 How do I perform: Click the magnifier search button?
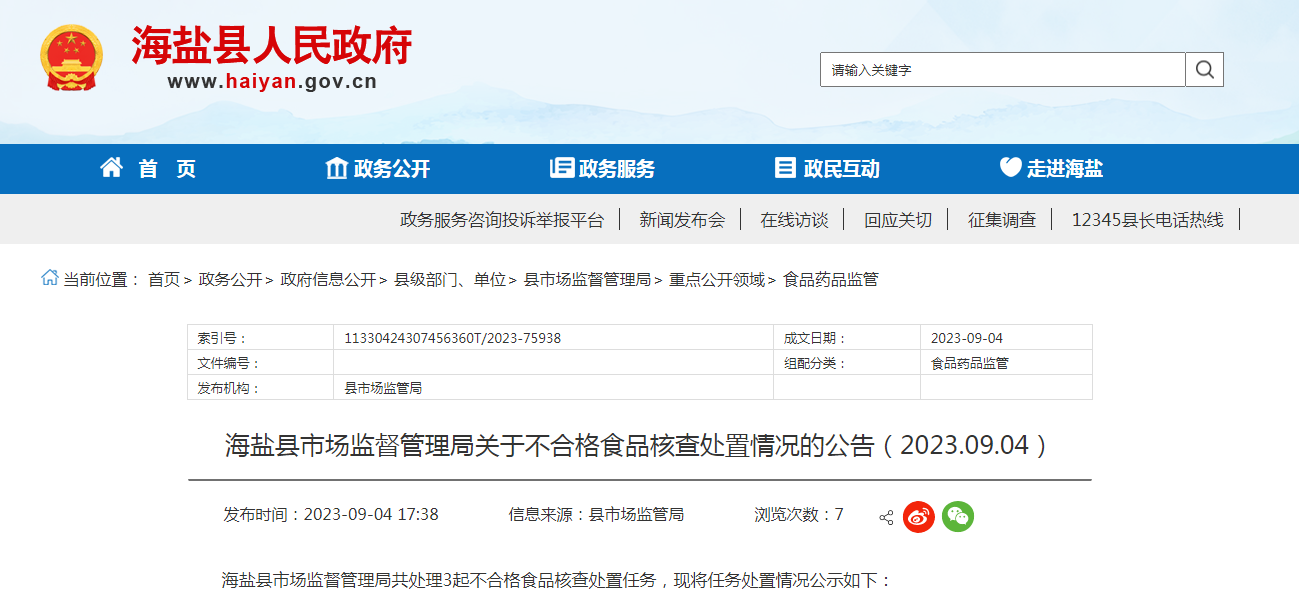coord(1205,69)
